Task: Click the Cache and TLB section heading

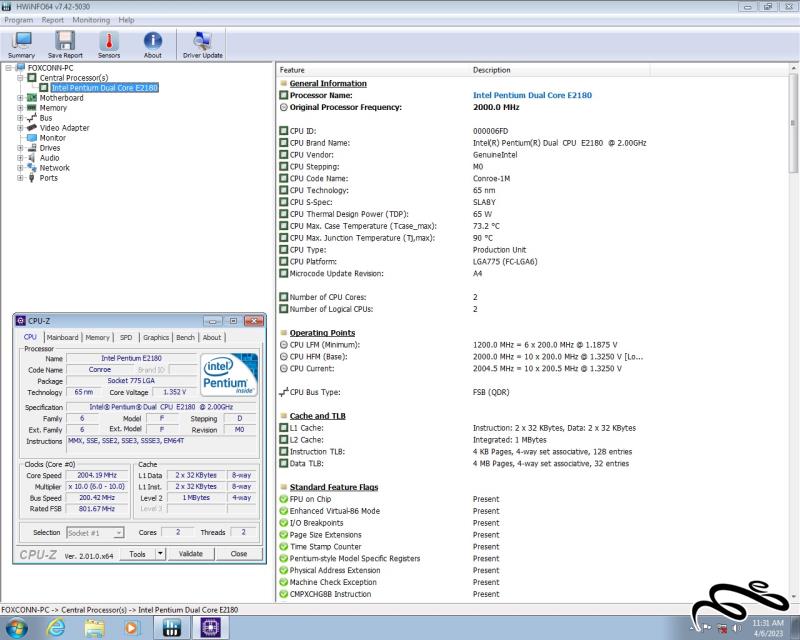Action: tap(317, 416)
